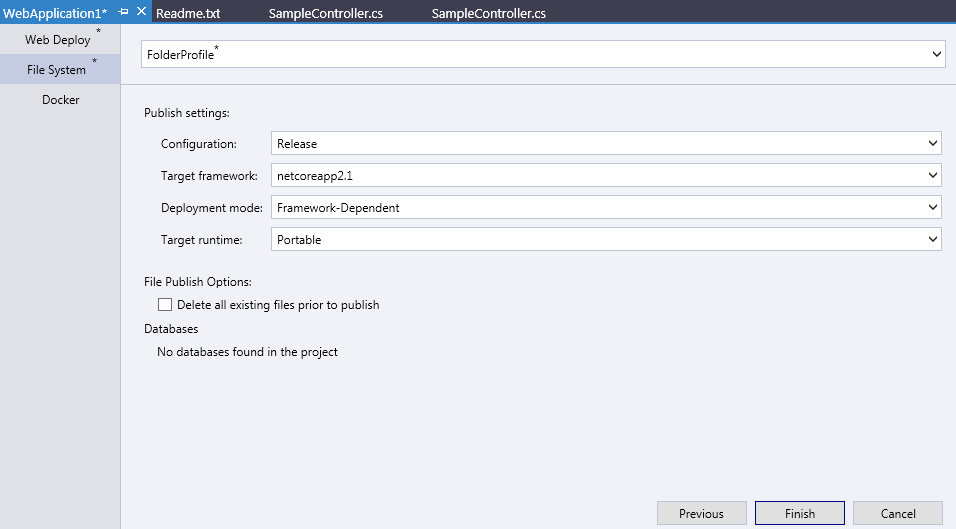
Task: Activate the WebApplication1* tab
Action: pyautogui.click(x=55, y=13)
